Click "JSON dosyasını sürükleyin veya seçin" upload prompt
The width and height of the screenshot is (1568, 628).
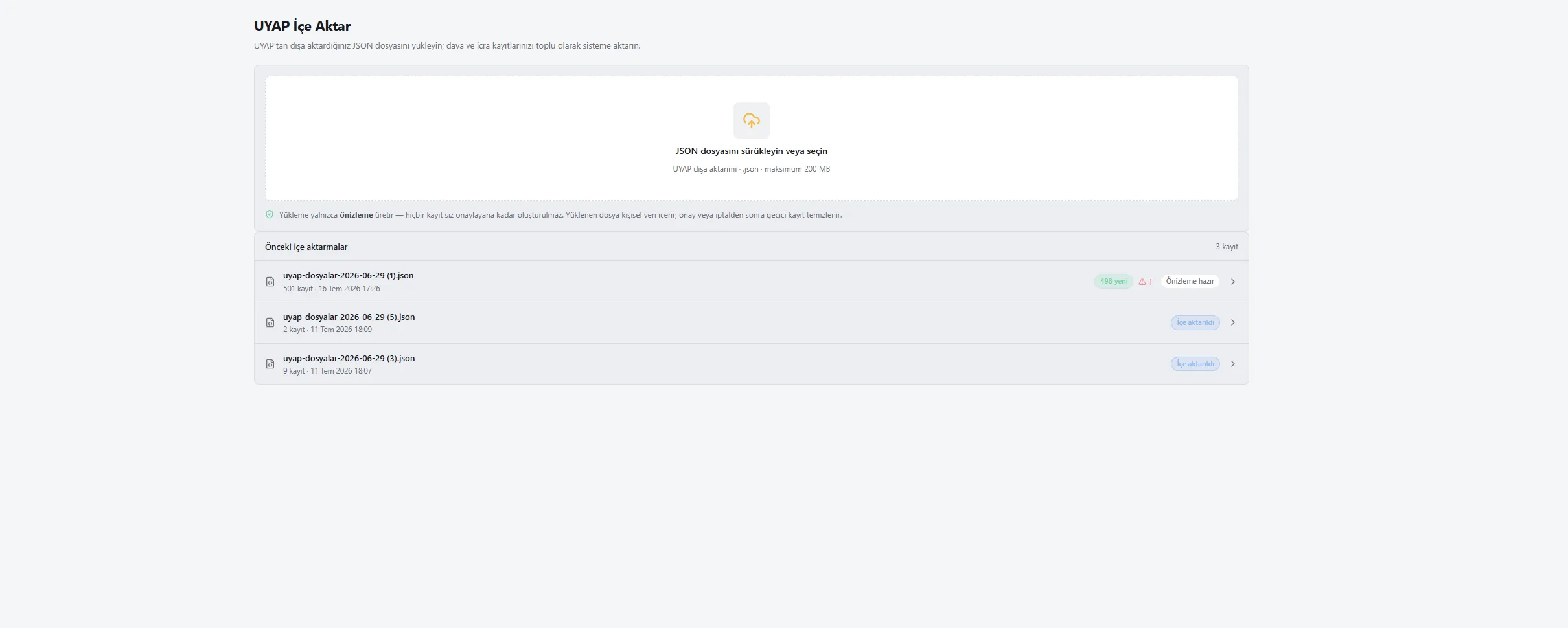point(751,151)
